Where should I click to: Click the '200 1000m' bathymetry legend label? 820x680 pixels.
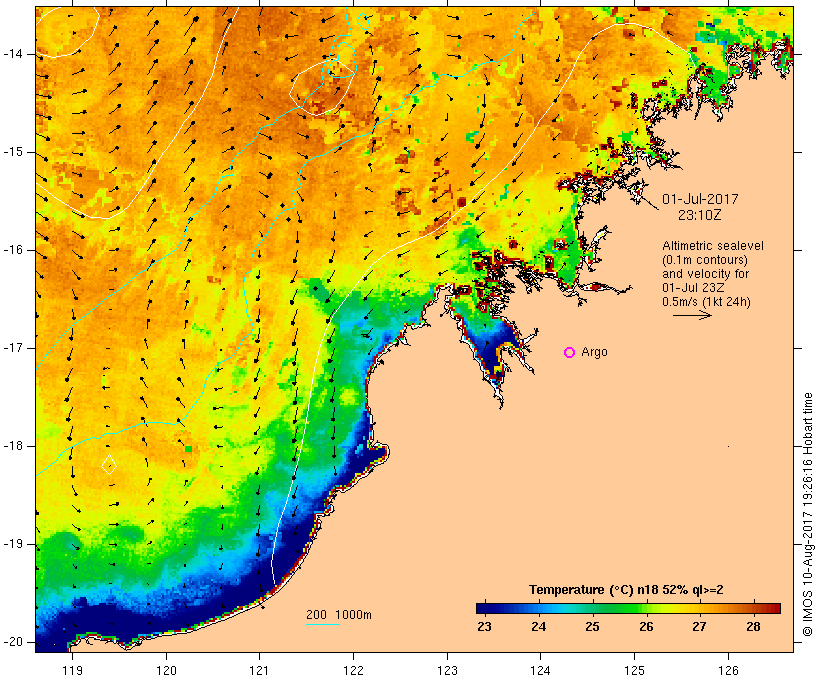pos(339,615)
